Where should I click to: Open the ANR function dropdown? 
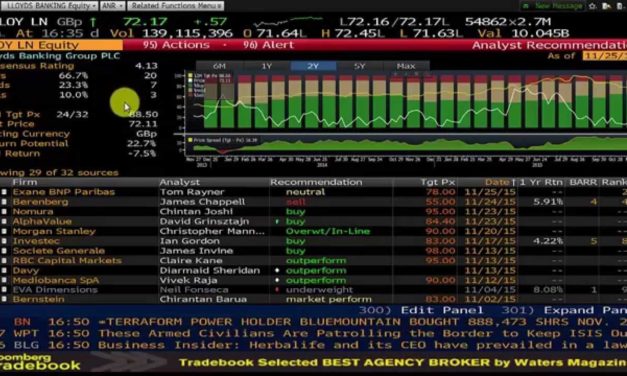(x=112, y=6)
